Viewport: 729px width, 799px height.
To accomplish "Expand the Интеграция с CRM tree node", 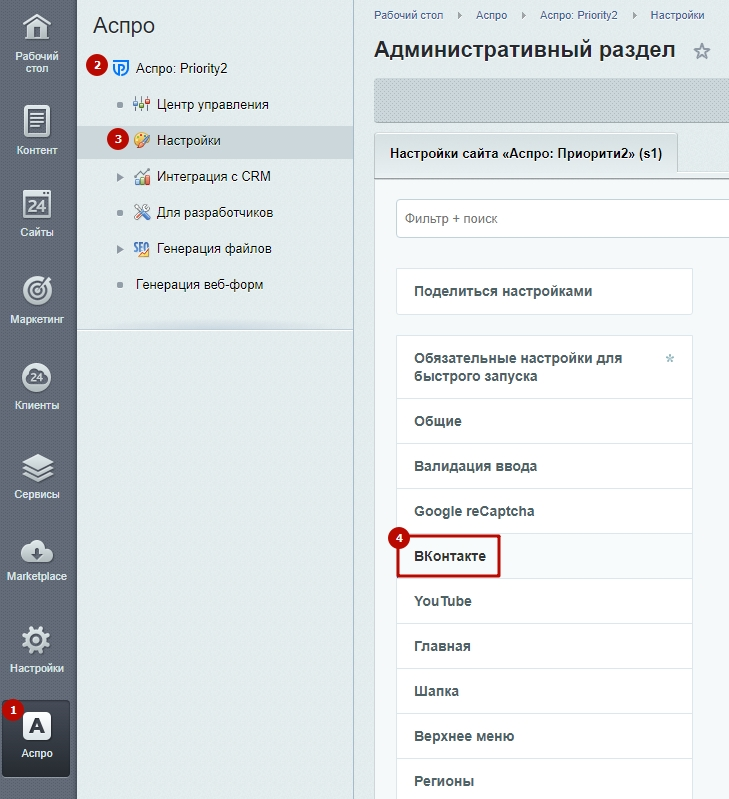I will pos(120,177).
